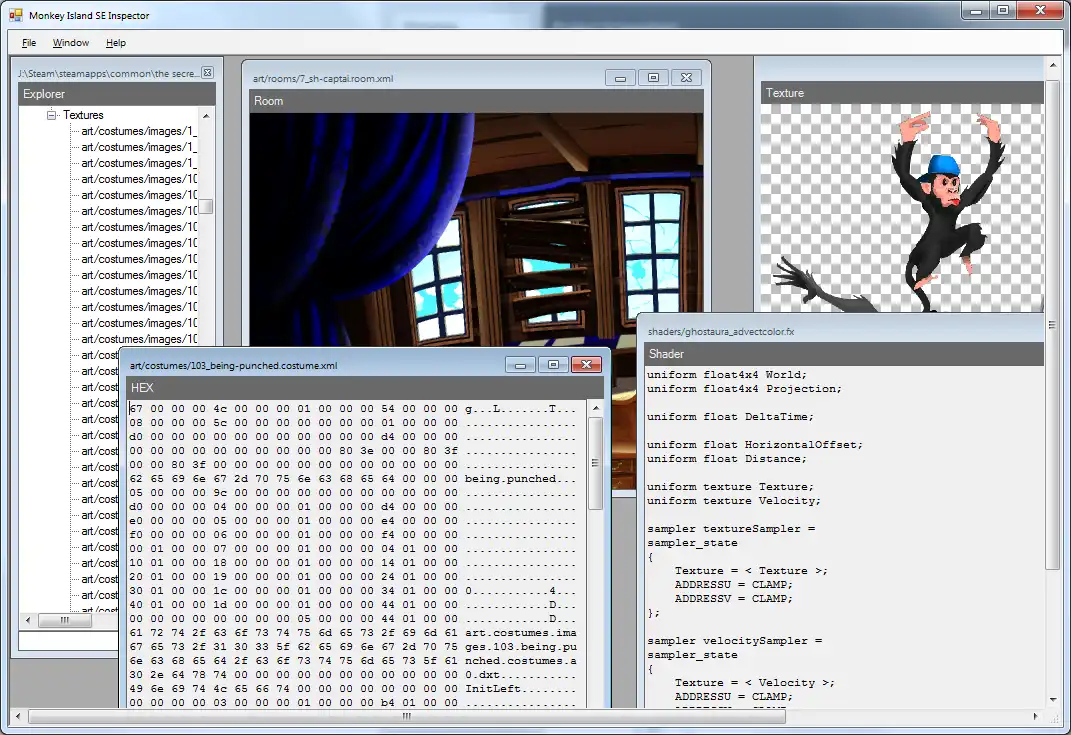Viewport: 1071px width, 735px height.
Task: Open the Window menu
Action: point(70,42)
